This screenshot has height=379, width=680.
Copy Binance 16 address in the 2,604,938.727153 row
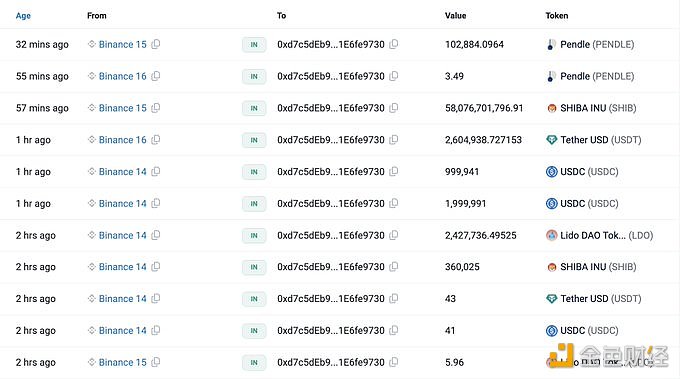(156, 140)
